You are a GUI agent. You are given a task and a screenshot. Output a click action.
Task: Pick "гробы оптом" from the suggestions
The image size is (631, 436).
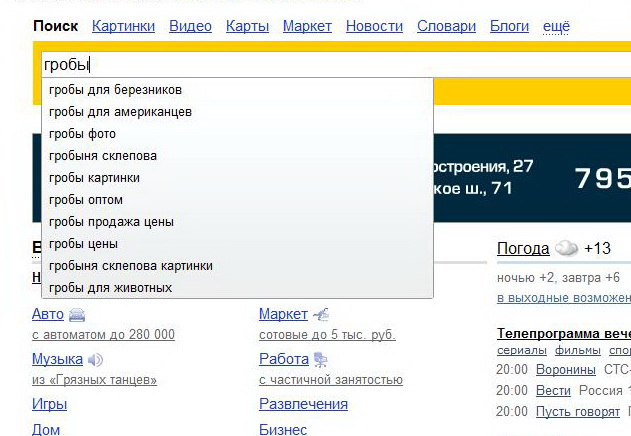[85, 200]
